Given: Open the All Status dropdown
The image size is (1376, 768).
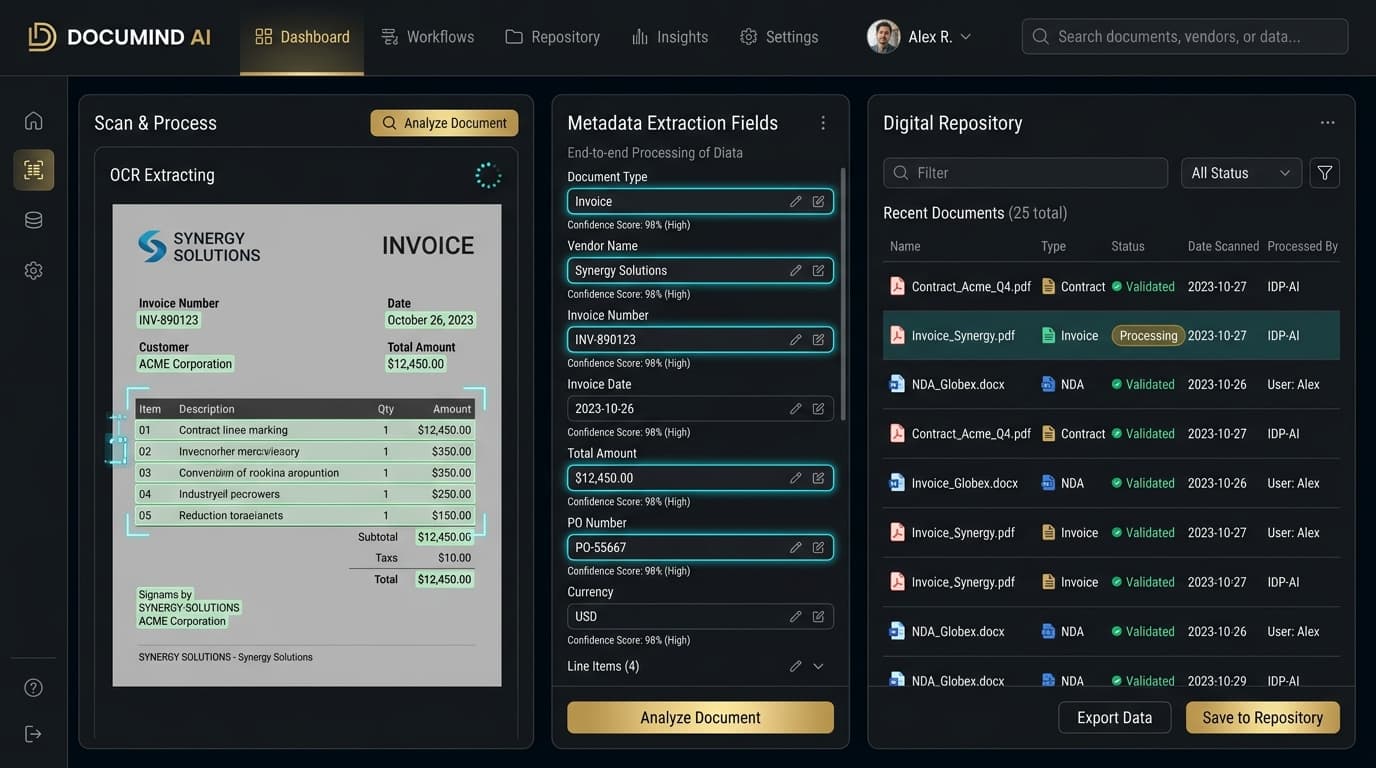Looking at the screenshot, I should point(1241,173).
